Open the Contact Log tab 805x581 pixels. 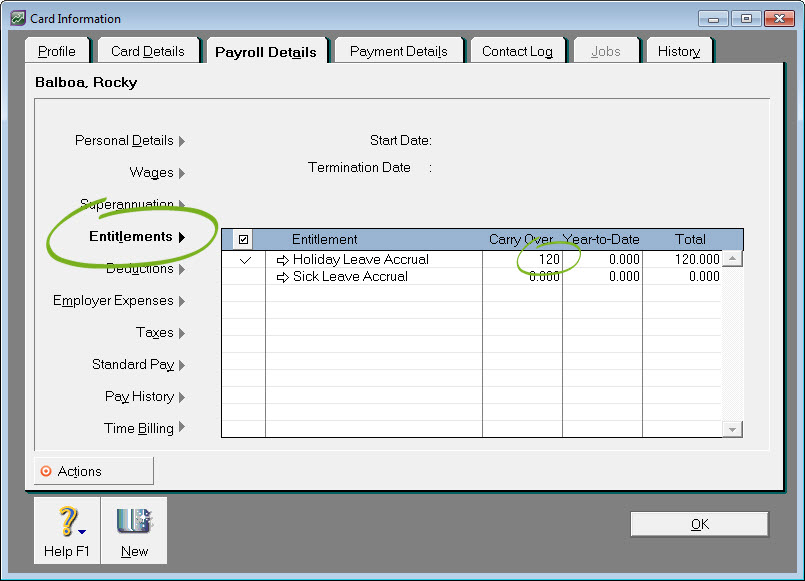click(x=517, y=52)
